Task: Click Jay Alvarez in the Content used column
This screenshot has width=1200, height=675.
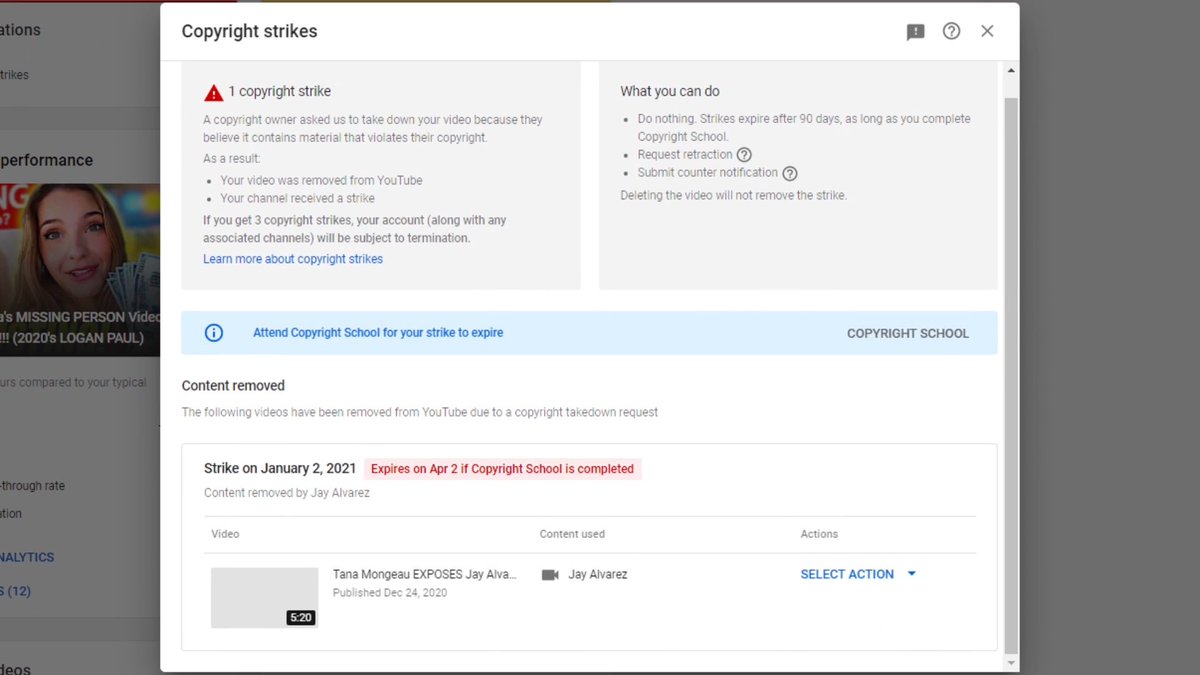Action: 598,575
